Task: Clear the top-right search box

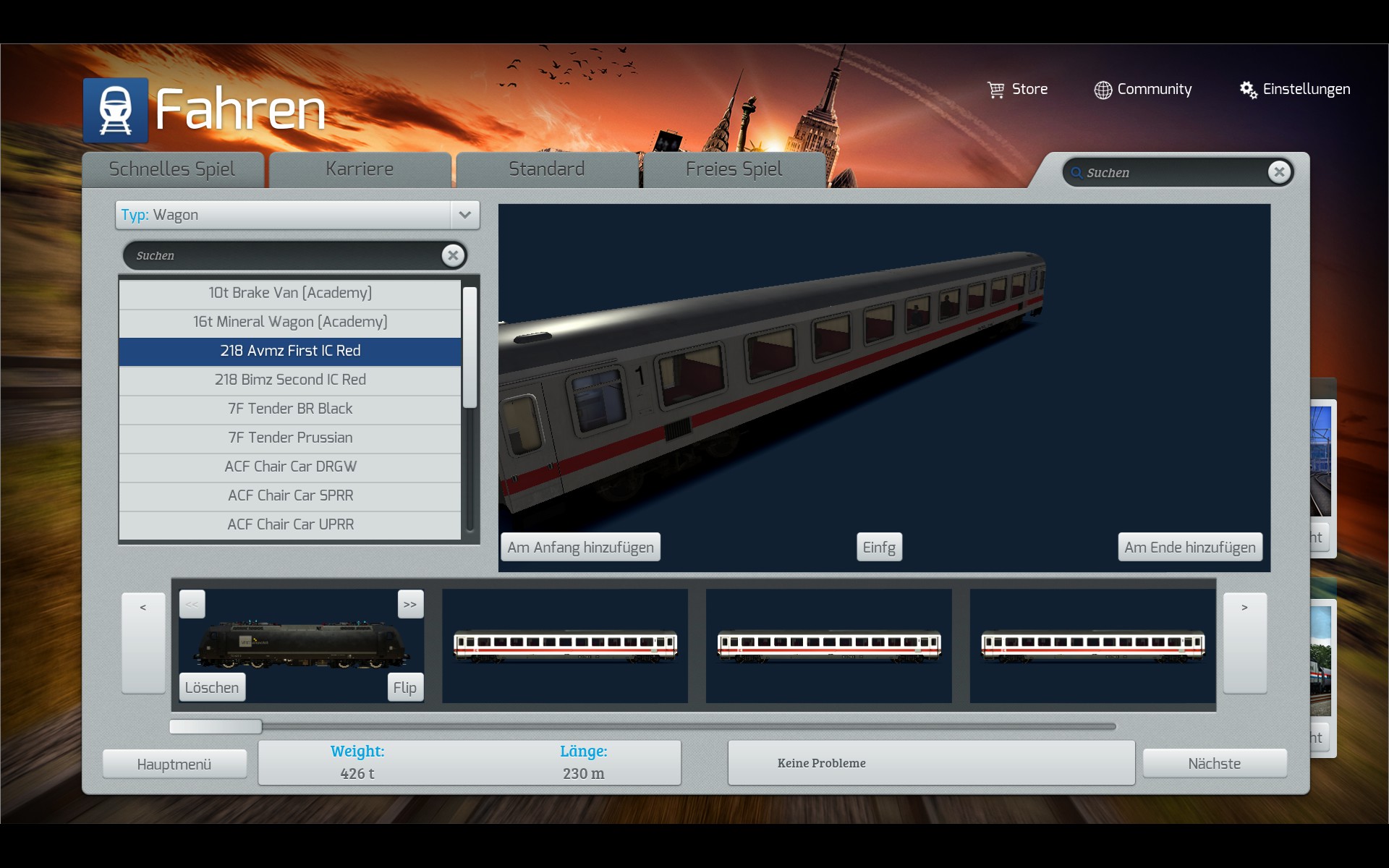Action: pyautogui.click(x=1279, y=172)
